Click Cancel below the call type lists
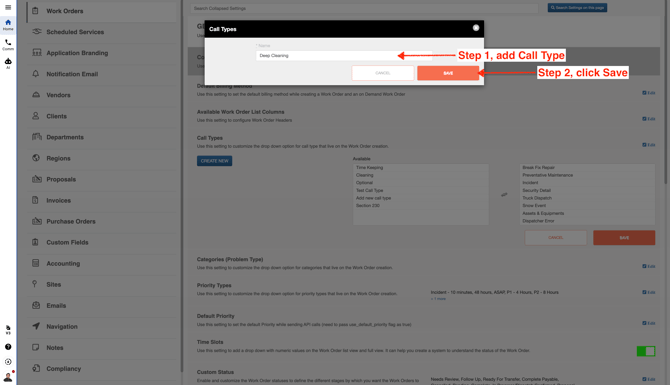 [x=555, y=238]
